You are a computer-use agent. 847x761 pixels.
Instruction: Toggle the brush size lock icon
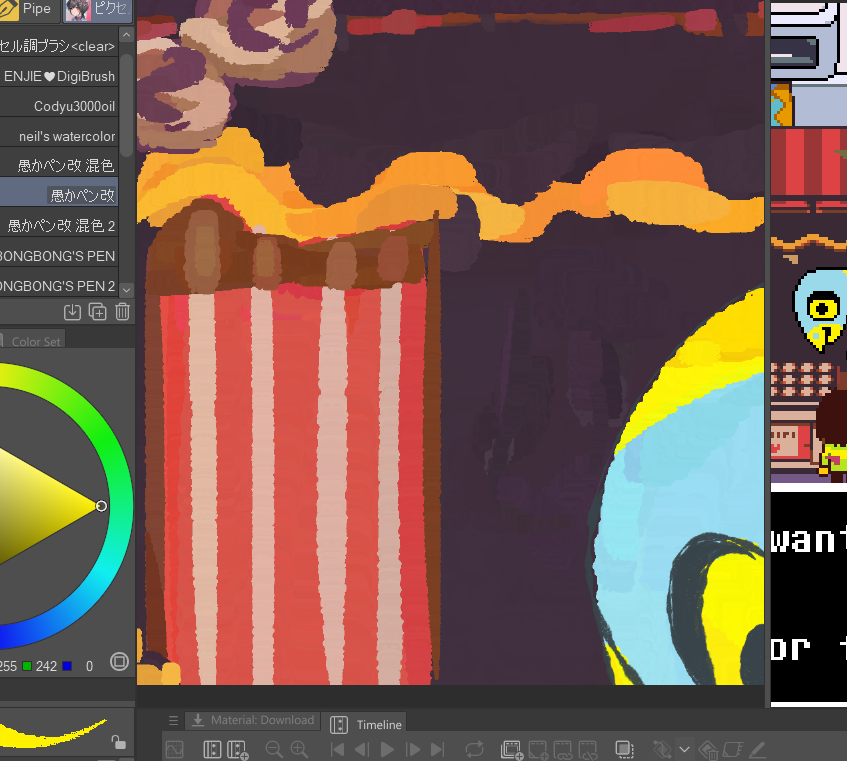point(119,742)
